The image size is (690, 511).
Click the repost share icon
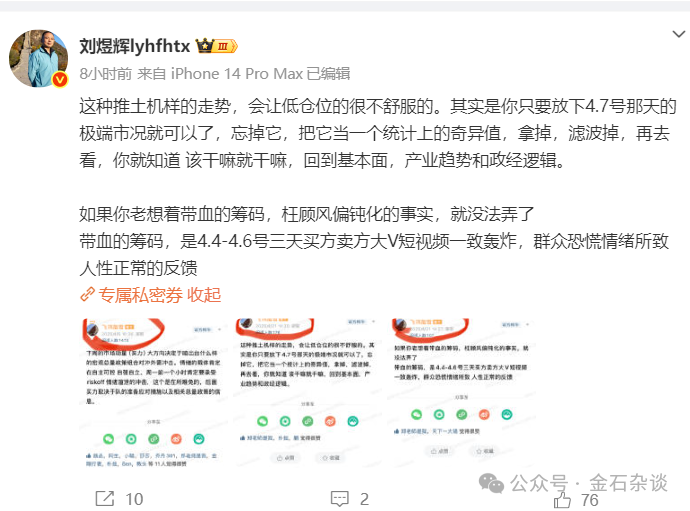(x=105, y=499)
